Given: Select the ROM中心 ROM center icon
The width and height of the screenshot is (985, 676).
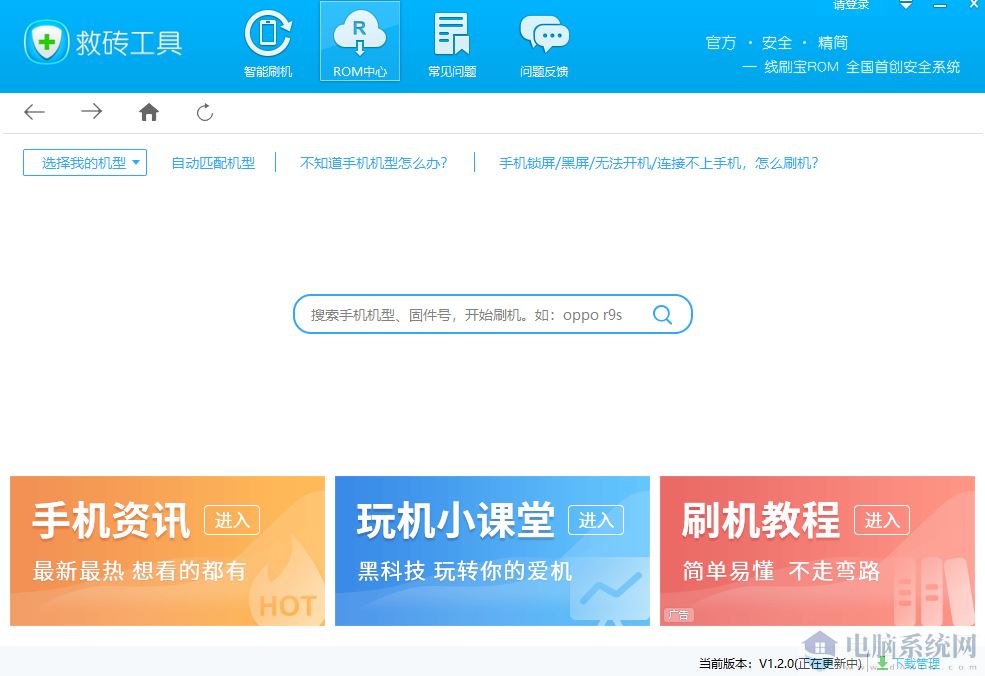Looking at the screenshot, I should point(359,40).
